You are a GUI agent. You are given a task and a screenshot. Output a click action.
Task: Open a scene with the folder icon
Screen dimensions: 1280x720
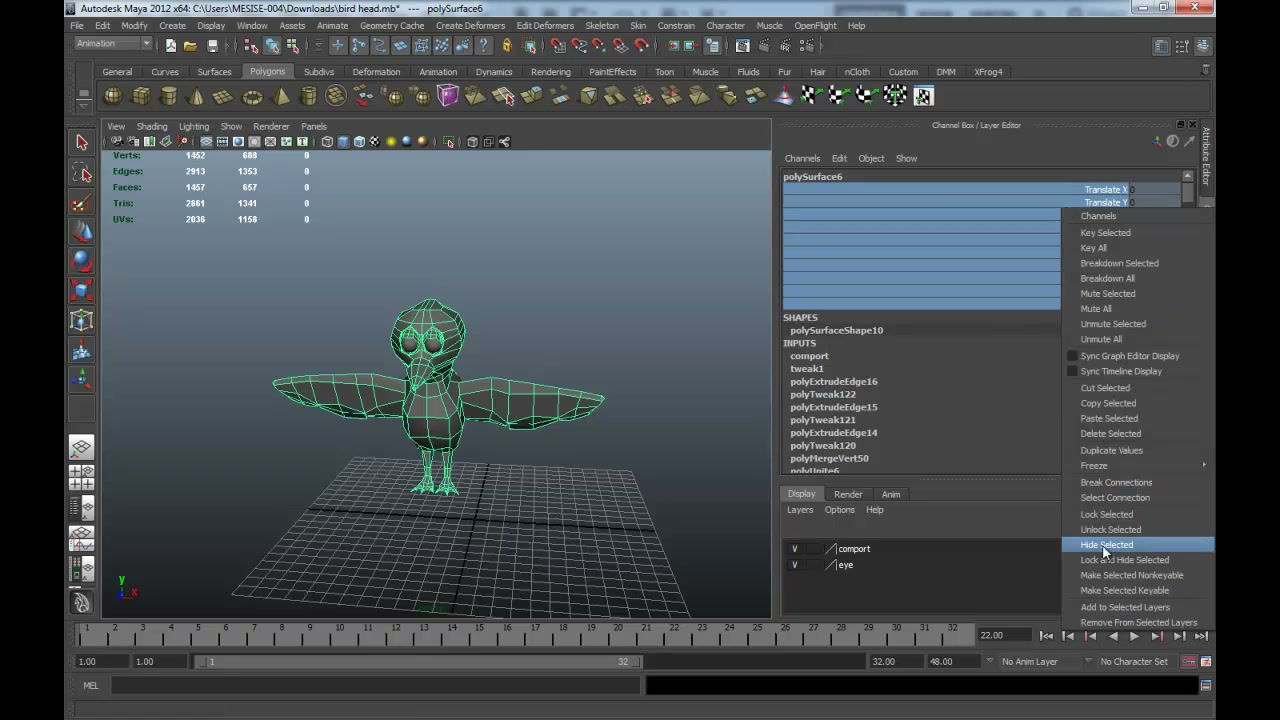tap(190, 46)
